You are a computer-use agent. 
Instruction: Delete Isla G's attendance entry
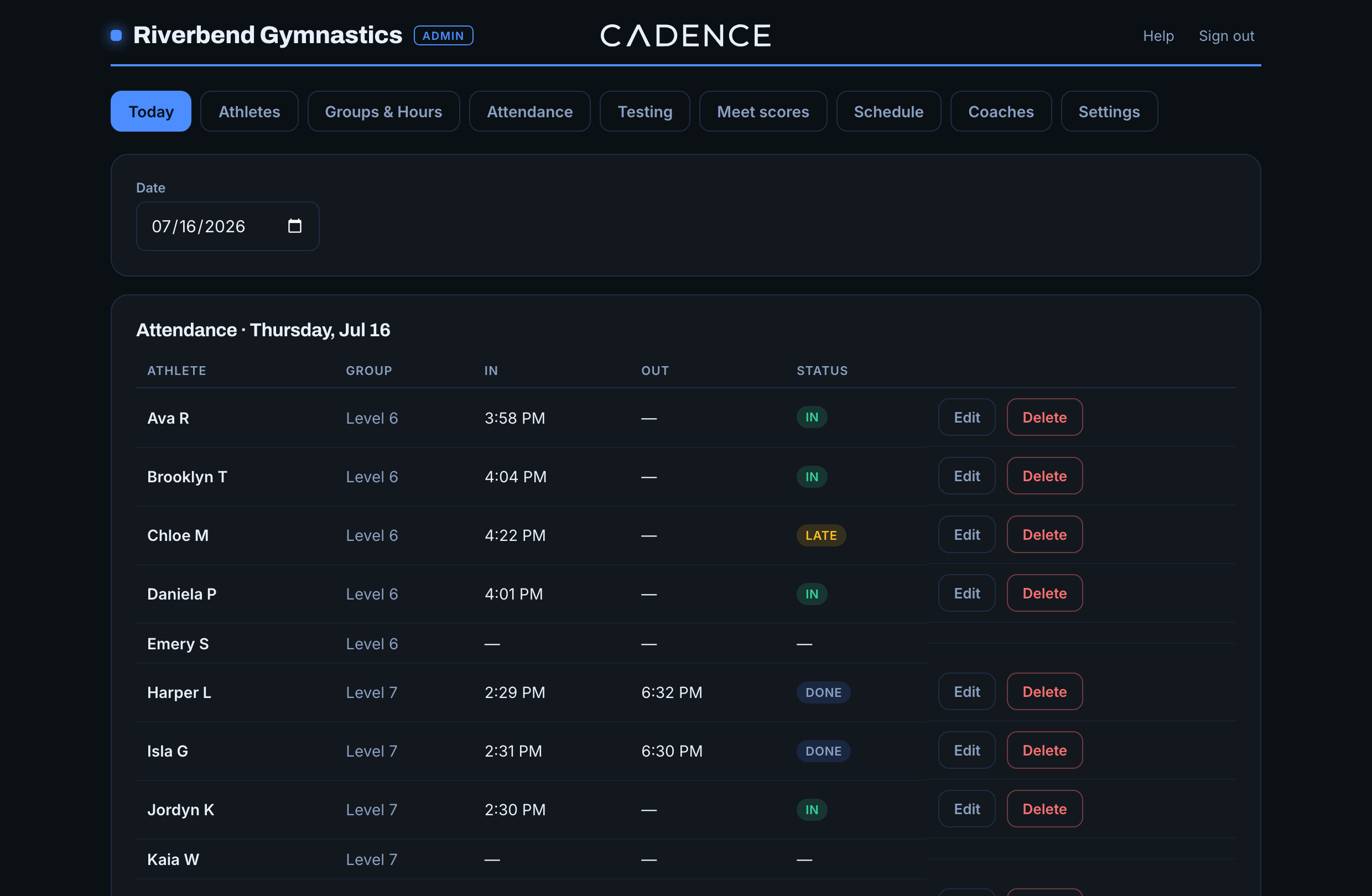tap(1044, 750)
